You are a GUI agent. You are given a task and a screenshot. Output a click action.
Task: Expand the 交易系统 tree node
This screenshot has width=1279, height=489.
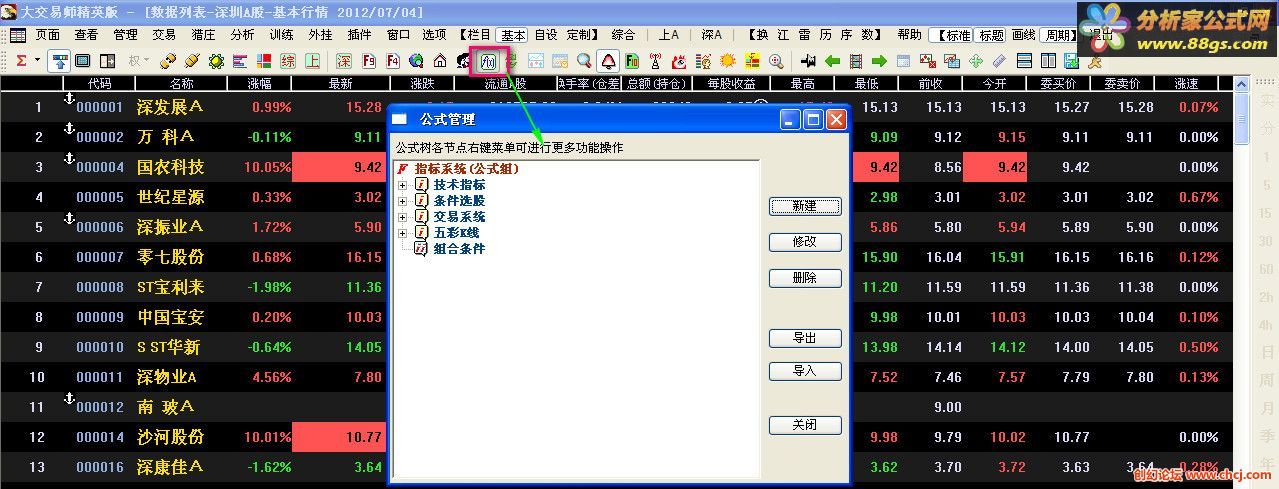(403, 217)
